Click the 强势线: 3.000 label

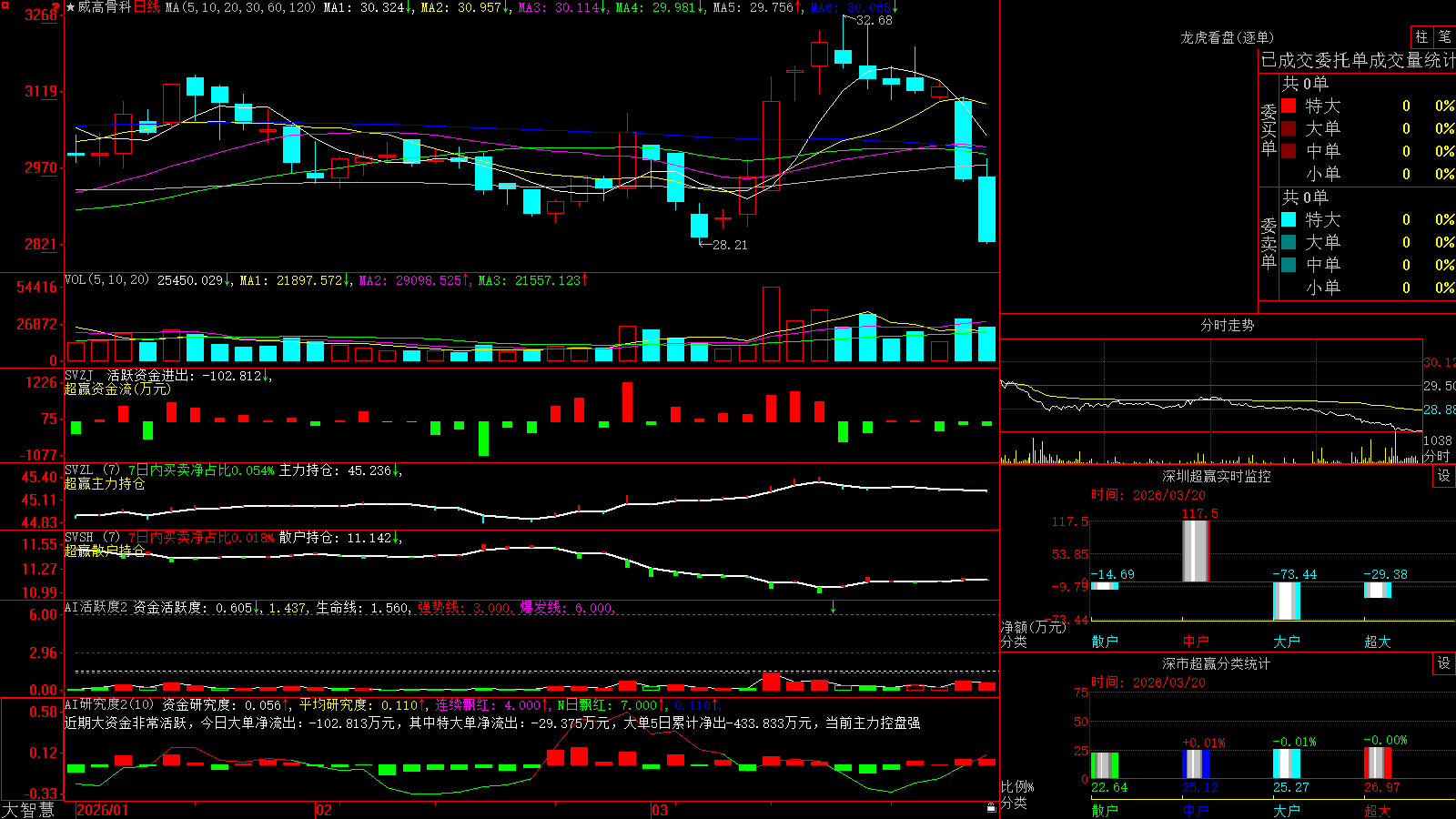464,607
